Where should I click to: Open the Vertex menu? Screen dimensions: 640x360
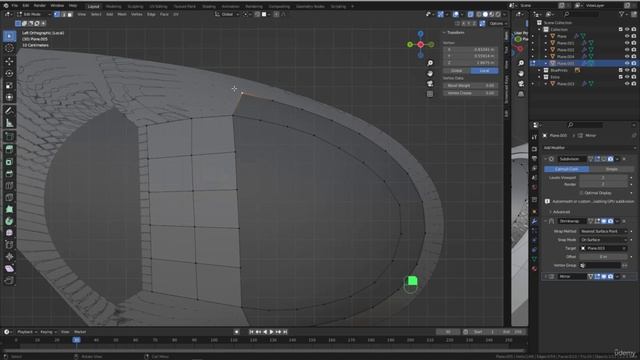click(137, 14)
